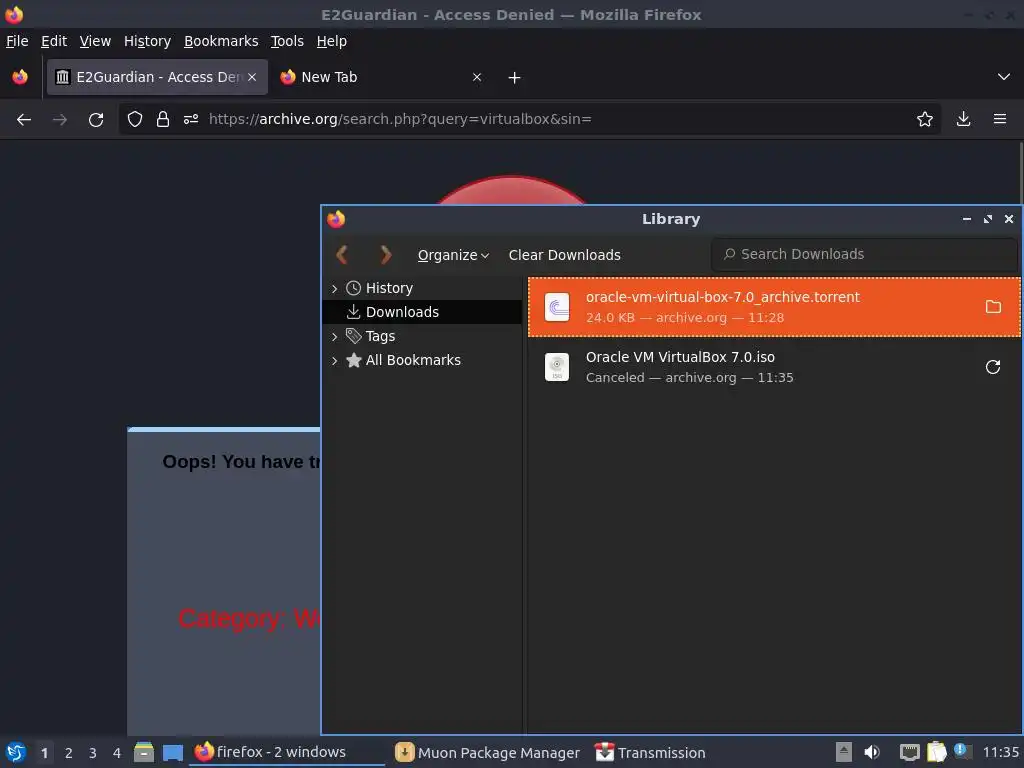The height and width of the screenshot is (768, 1024).
Task: Open the View menu
Action: tap(95, 41)
